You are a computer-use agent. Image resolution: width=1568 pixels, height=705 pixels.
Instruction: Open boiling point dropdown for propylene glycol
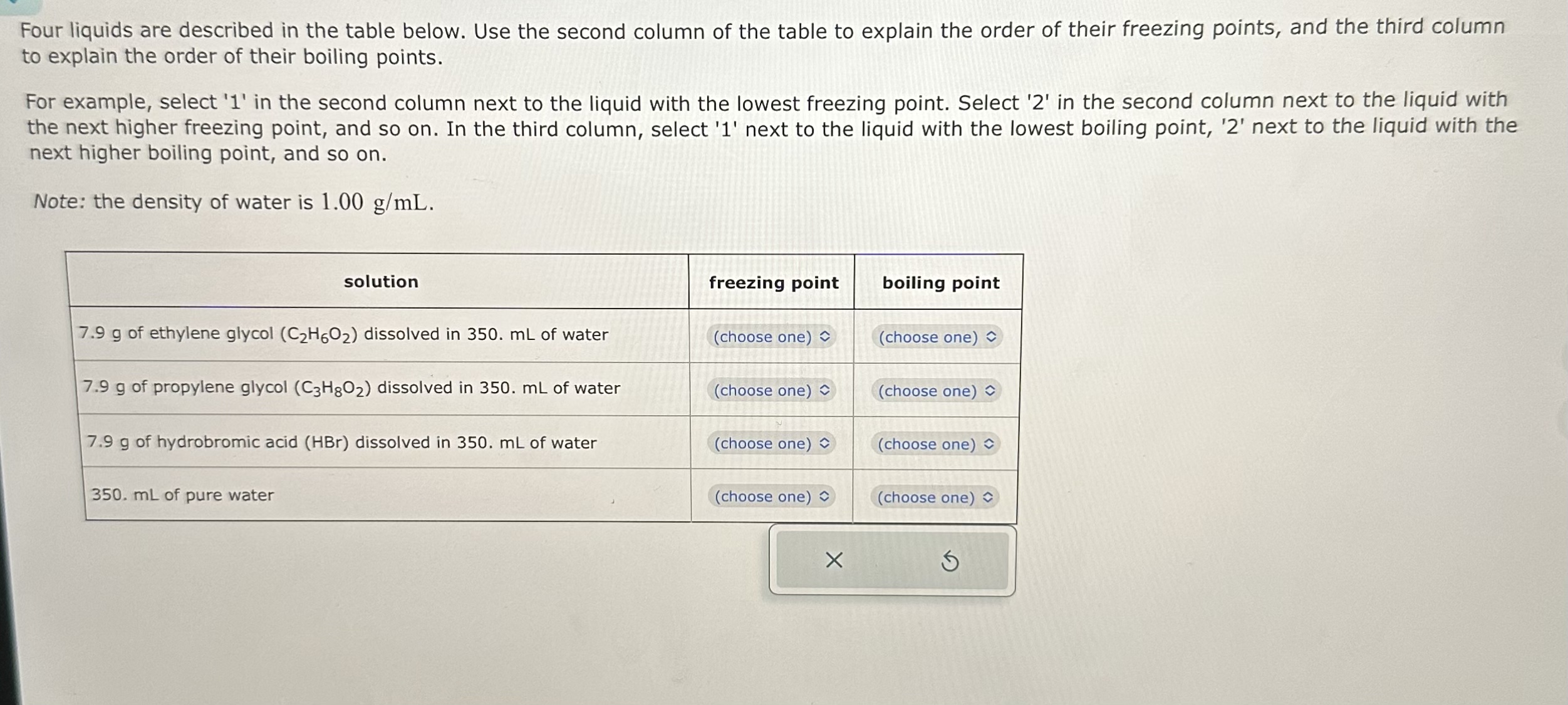[938, 390]
